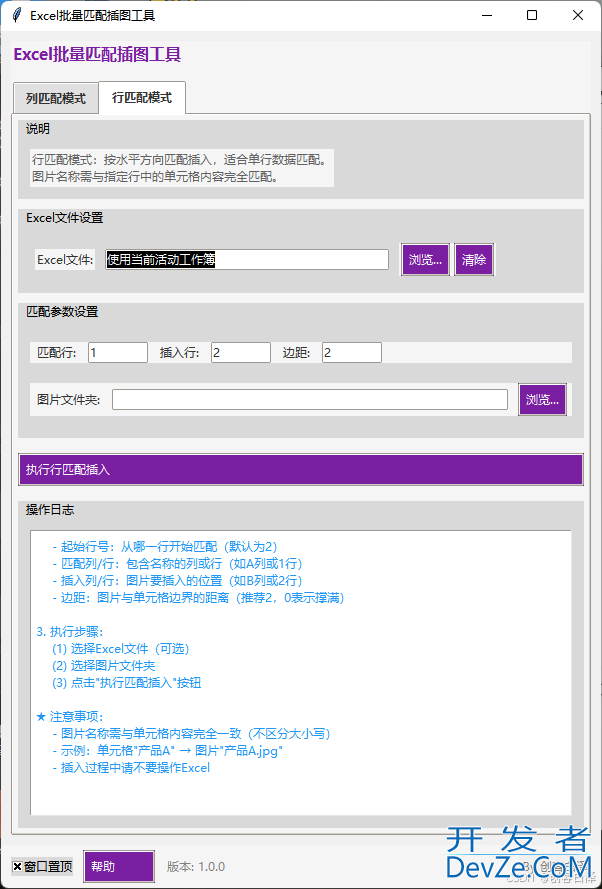Click the "3. 执行步骤:" log line
602x889 pixels.
(70, 632)
